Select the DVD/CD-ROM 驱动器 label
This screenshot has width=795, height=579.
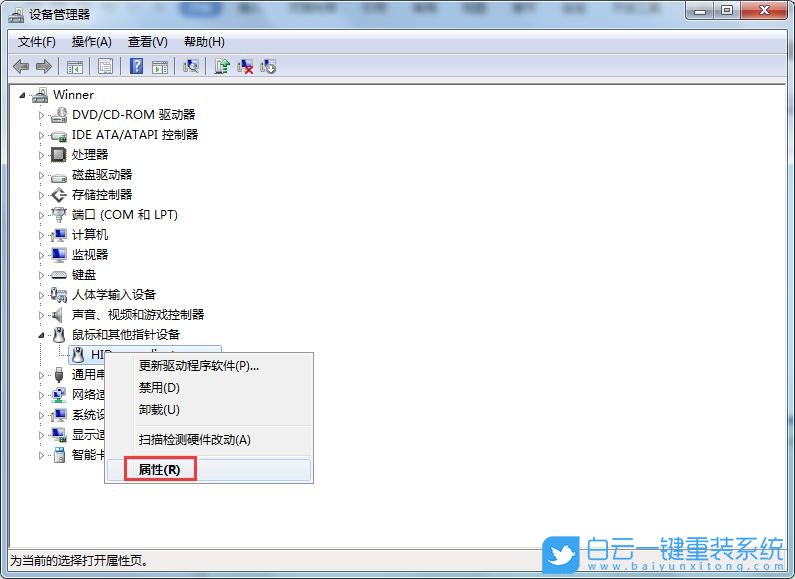tap(133, 115)
